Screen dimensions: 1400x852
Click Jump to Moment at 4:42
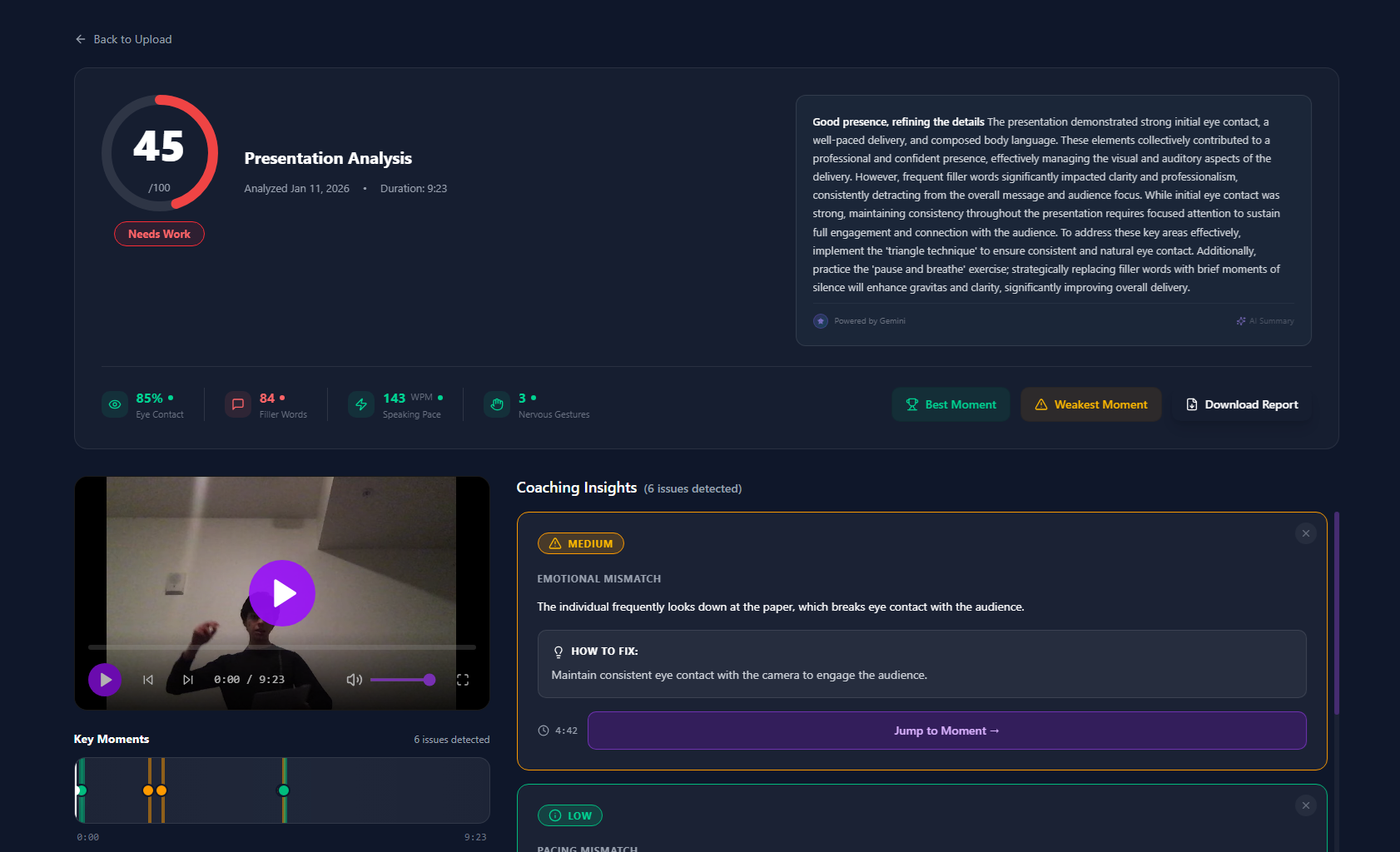(x=946, y=731)
